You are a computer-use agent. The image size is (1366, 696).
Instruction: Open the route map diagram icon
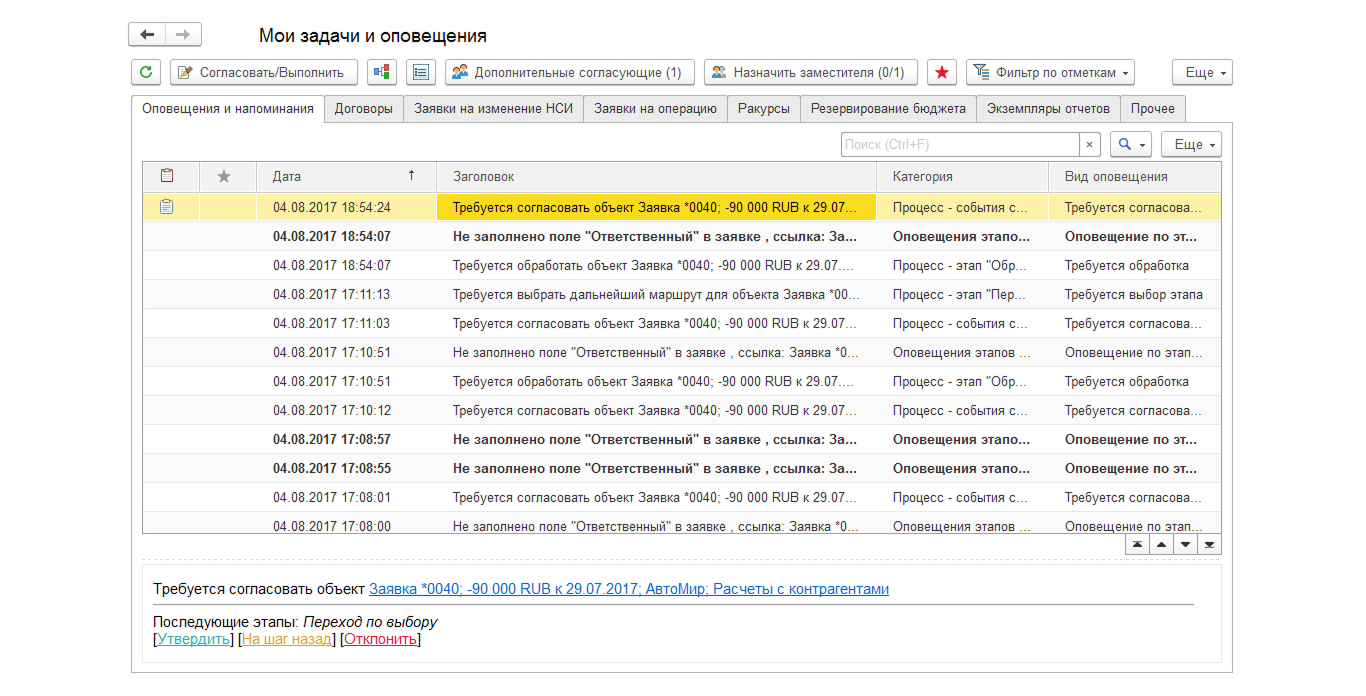coord(382,72)
